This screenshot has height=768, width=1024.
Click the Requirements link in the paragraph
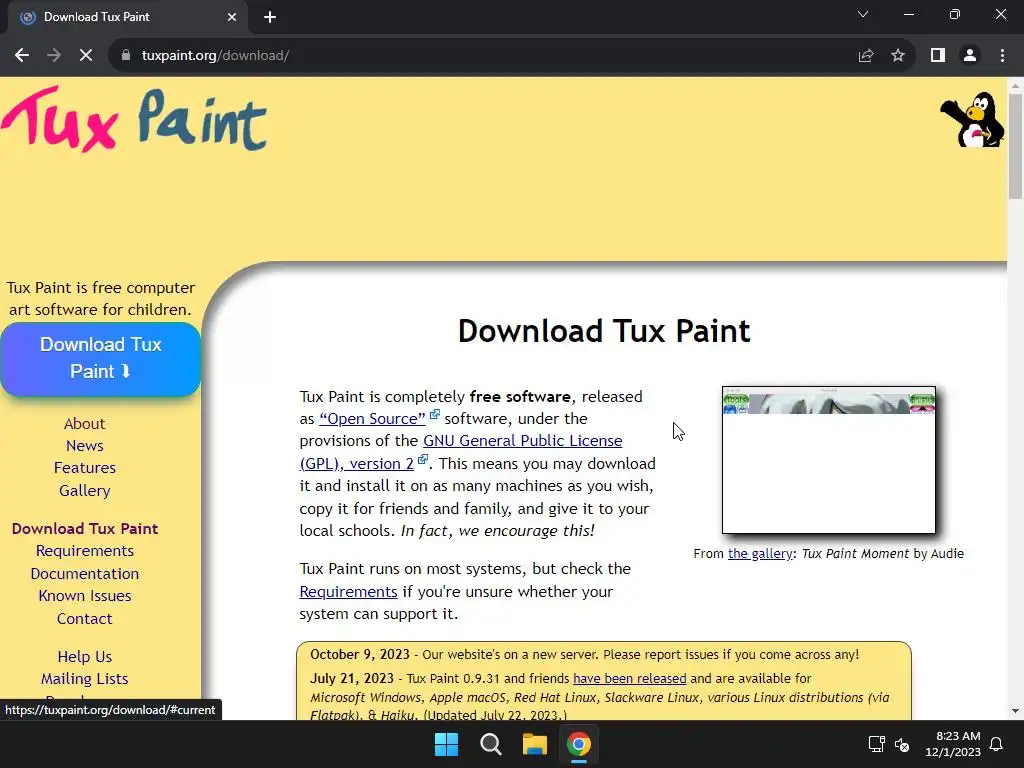click(x=348, y=592)
